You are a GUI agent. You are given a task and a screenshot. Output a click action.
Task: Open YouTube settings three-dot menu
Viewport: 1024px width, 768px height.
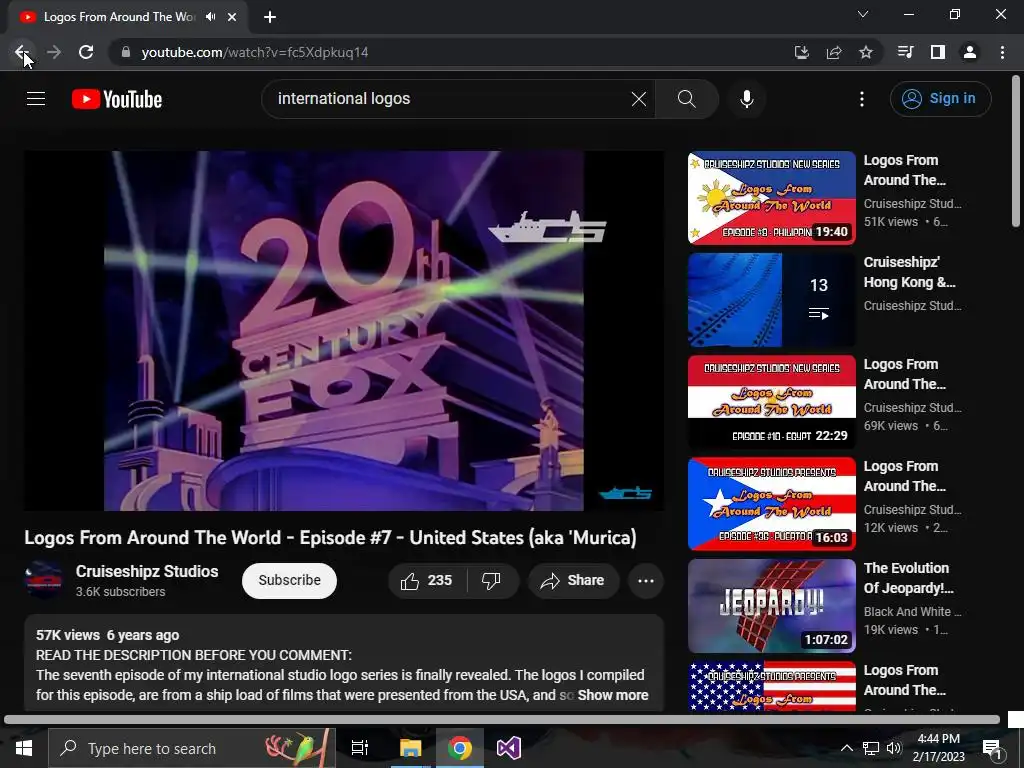pos(862,99)
